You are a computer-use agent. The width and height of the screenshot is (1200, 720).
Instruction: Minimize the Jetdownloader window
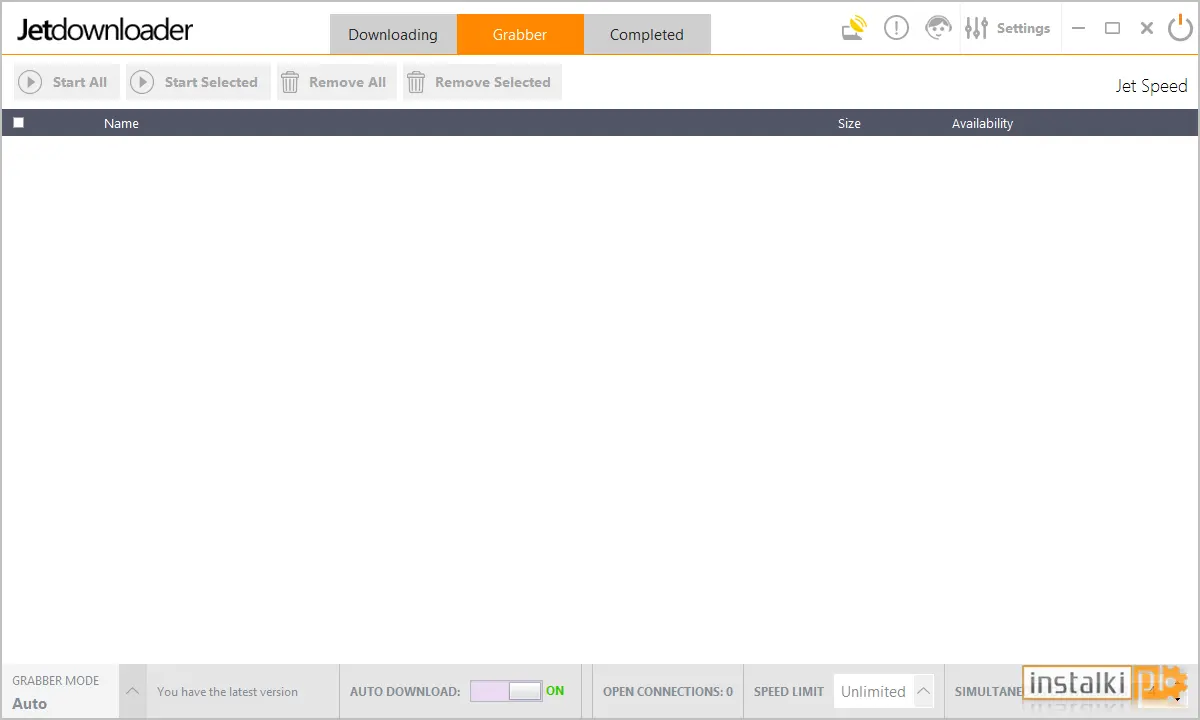(1078, 28)
